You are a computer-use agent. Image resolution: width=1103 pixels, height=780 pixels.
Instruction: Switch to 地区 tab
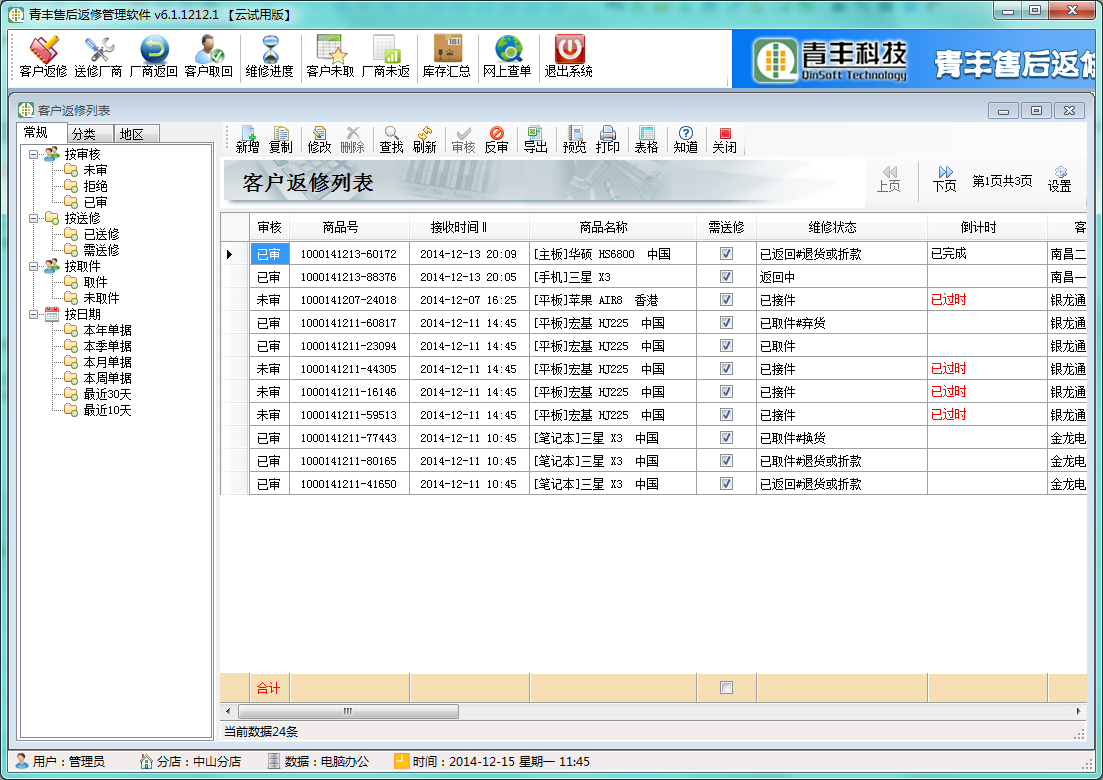point(136,134)
